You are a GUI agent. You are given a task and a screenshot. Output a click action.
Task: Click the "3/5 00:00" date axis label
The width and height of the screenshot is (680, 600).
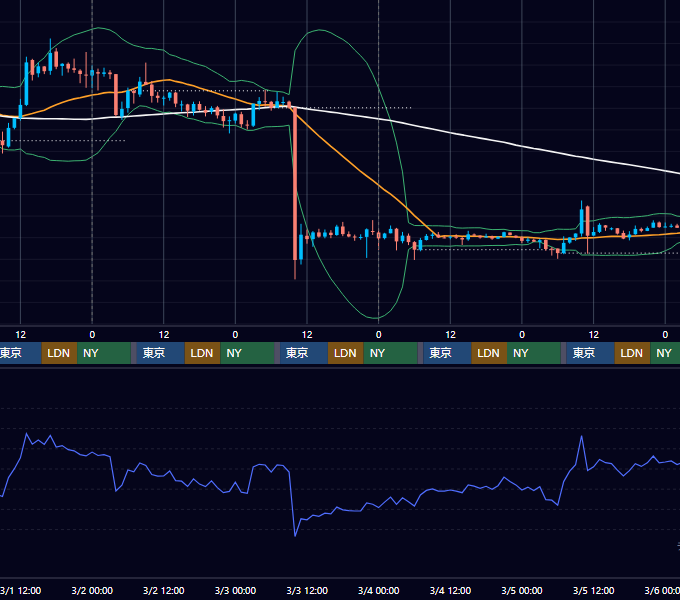coord(522,590)
